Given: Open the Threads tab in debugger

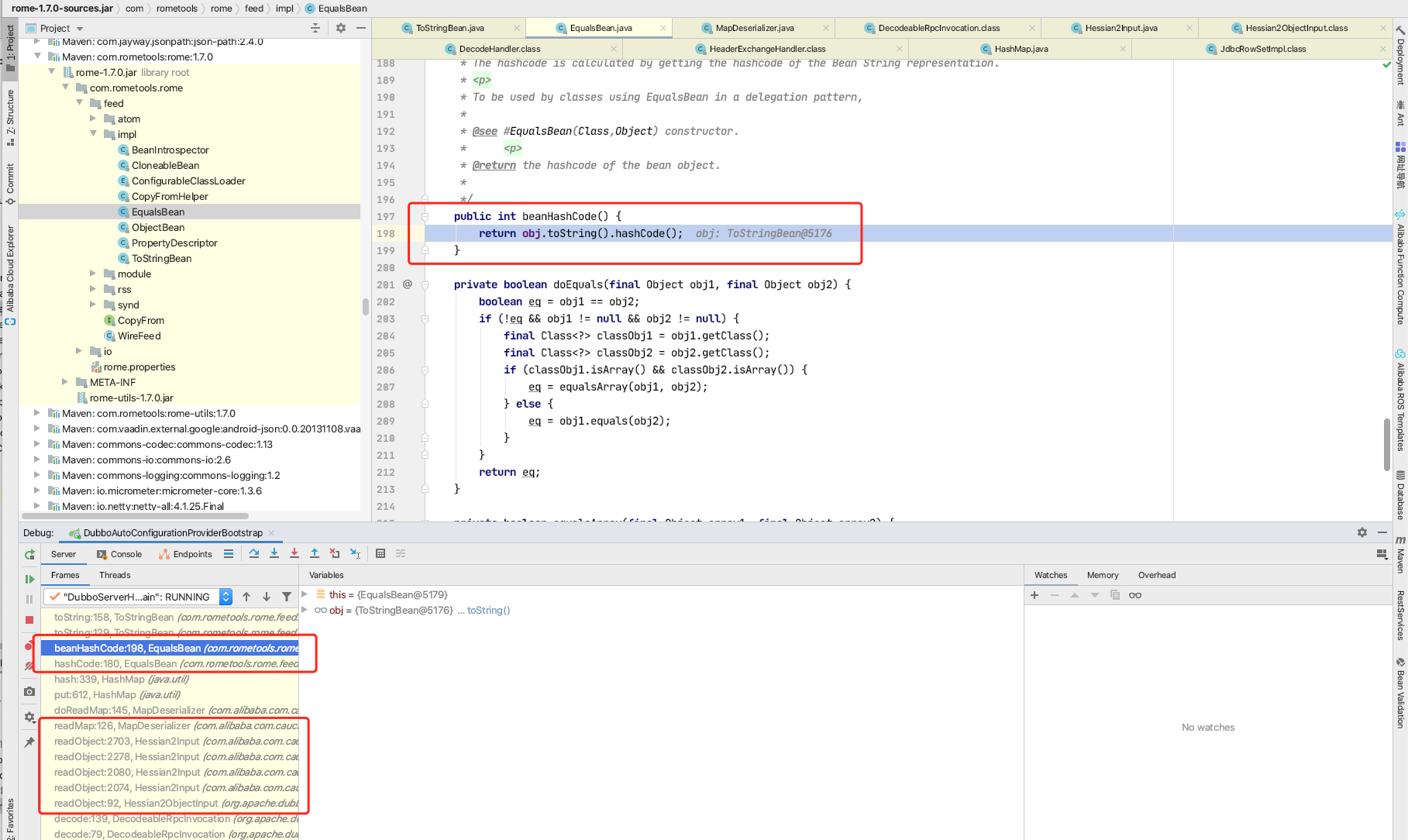Looking at the screenshot, I should pos(115,575).
